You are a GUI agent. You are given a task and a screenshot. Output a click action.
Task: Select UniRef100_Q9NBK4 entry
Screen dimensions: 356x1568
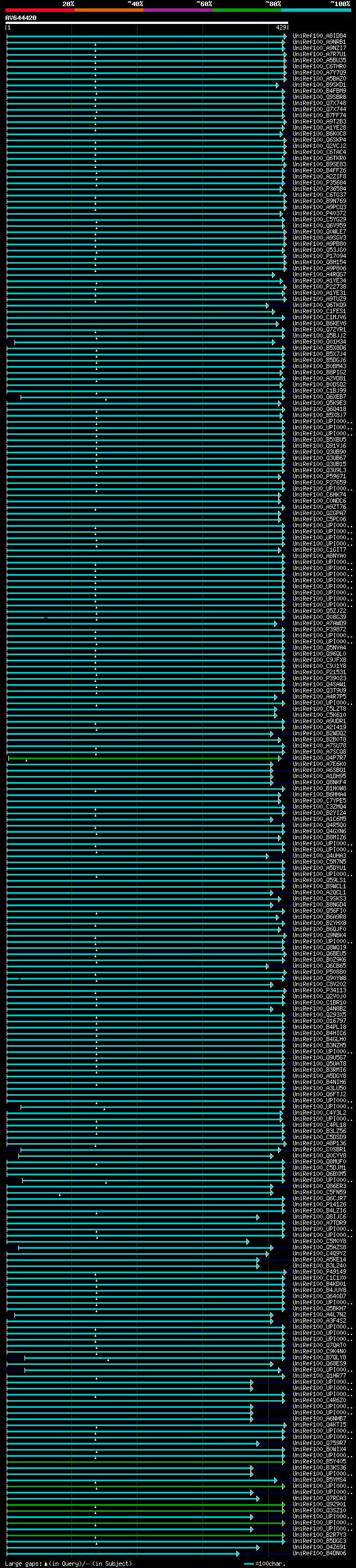tap(319, 936)
